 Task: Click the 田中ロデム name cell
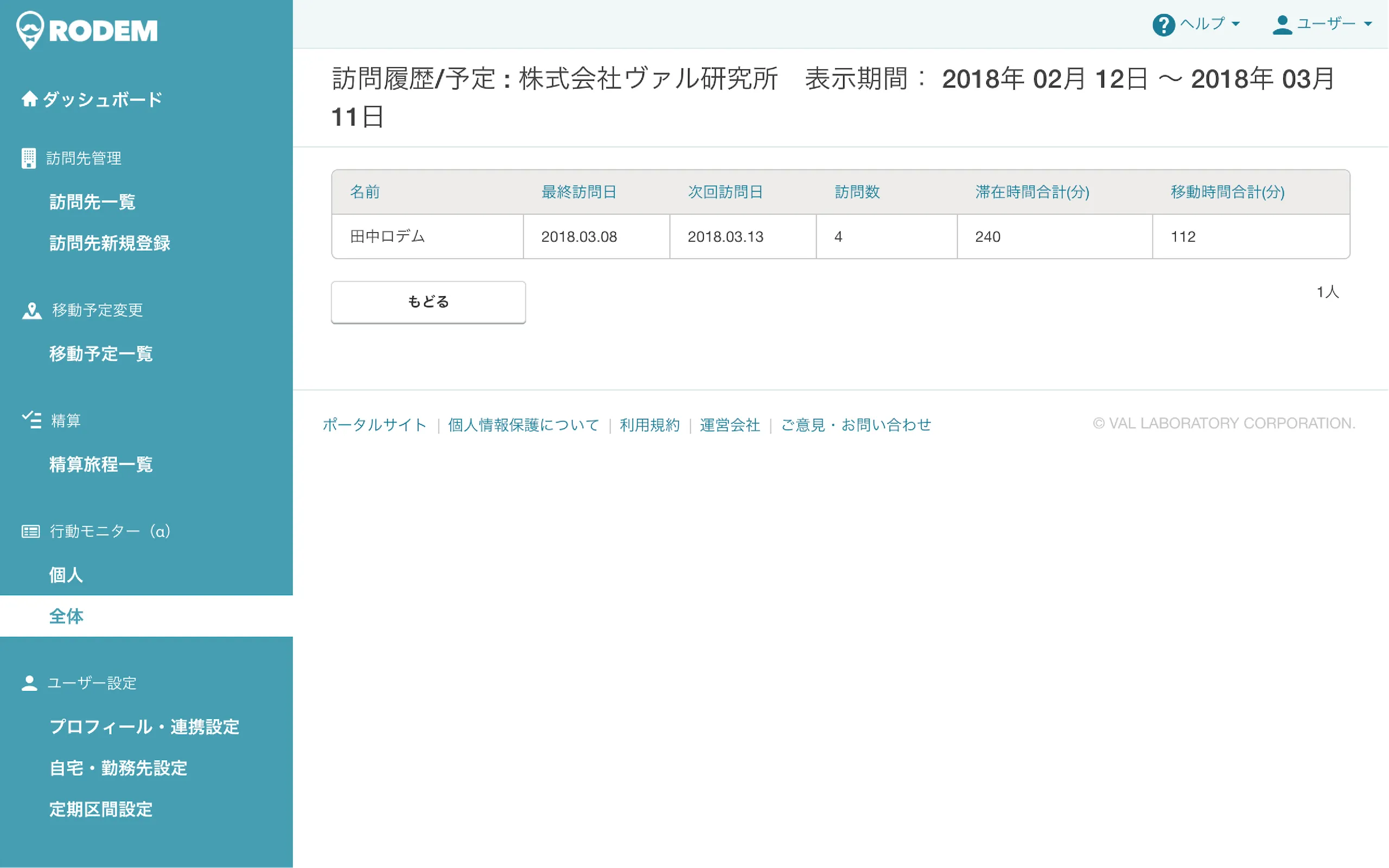387,237
